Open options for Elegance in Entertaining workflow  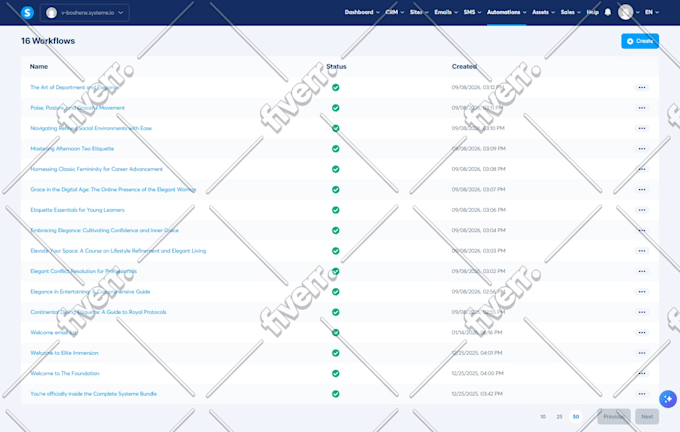[x=642, y=291]
